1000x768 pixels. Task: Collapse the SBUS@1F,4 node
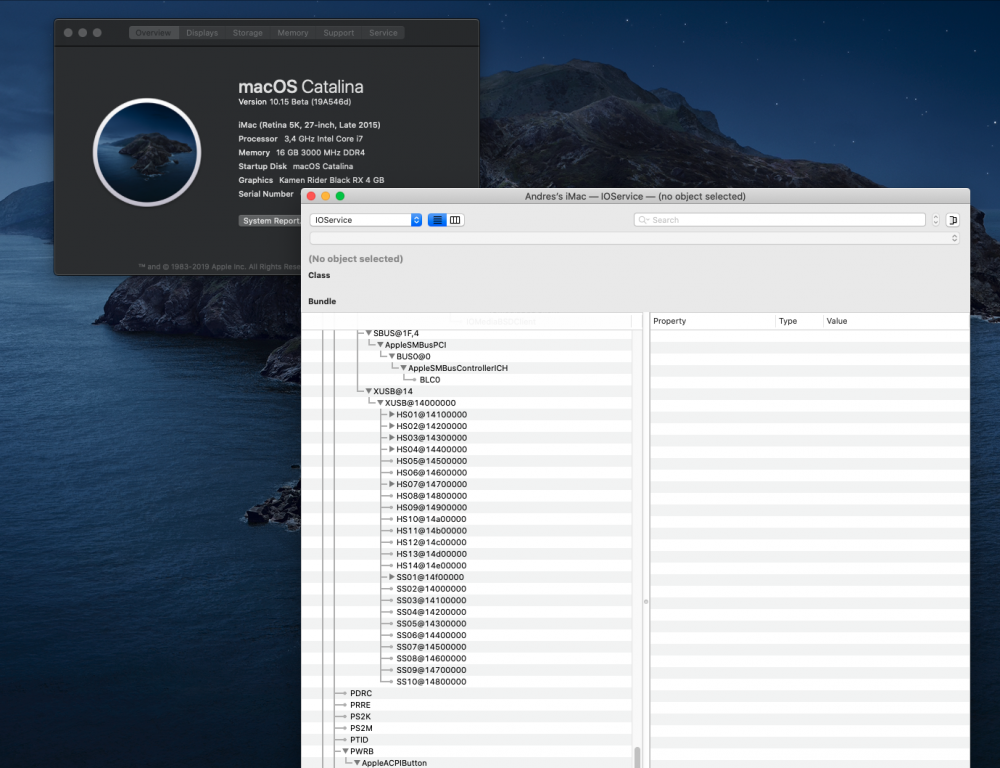coord(369,333)
